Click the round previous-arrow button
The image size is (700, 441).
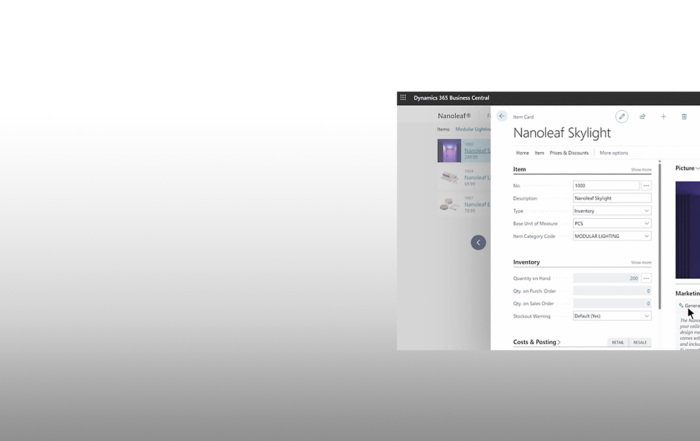click(x=478, y=242)
